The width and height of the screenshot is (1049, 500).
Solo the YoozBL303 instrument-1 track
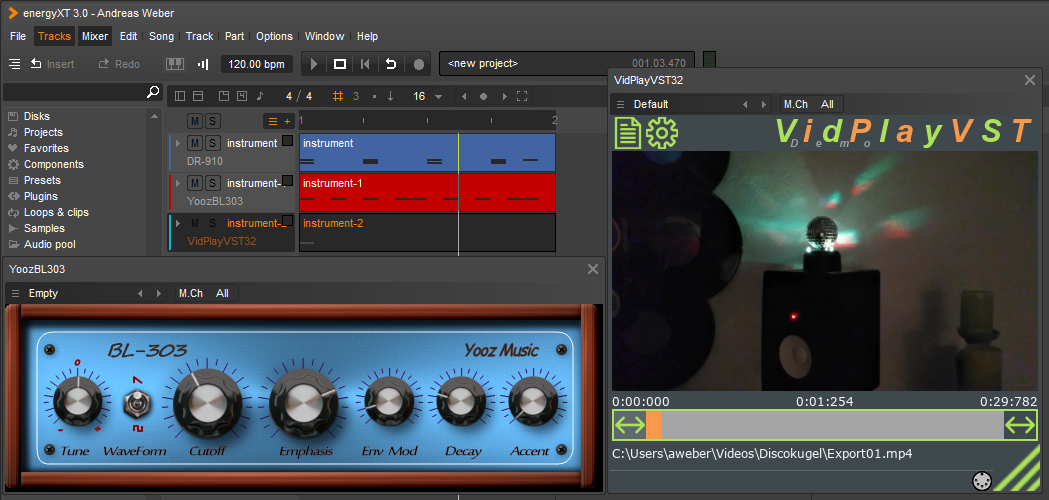coord(212,183)
